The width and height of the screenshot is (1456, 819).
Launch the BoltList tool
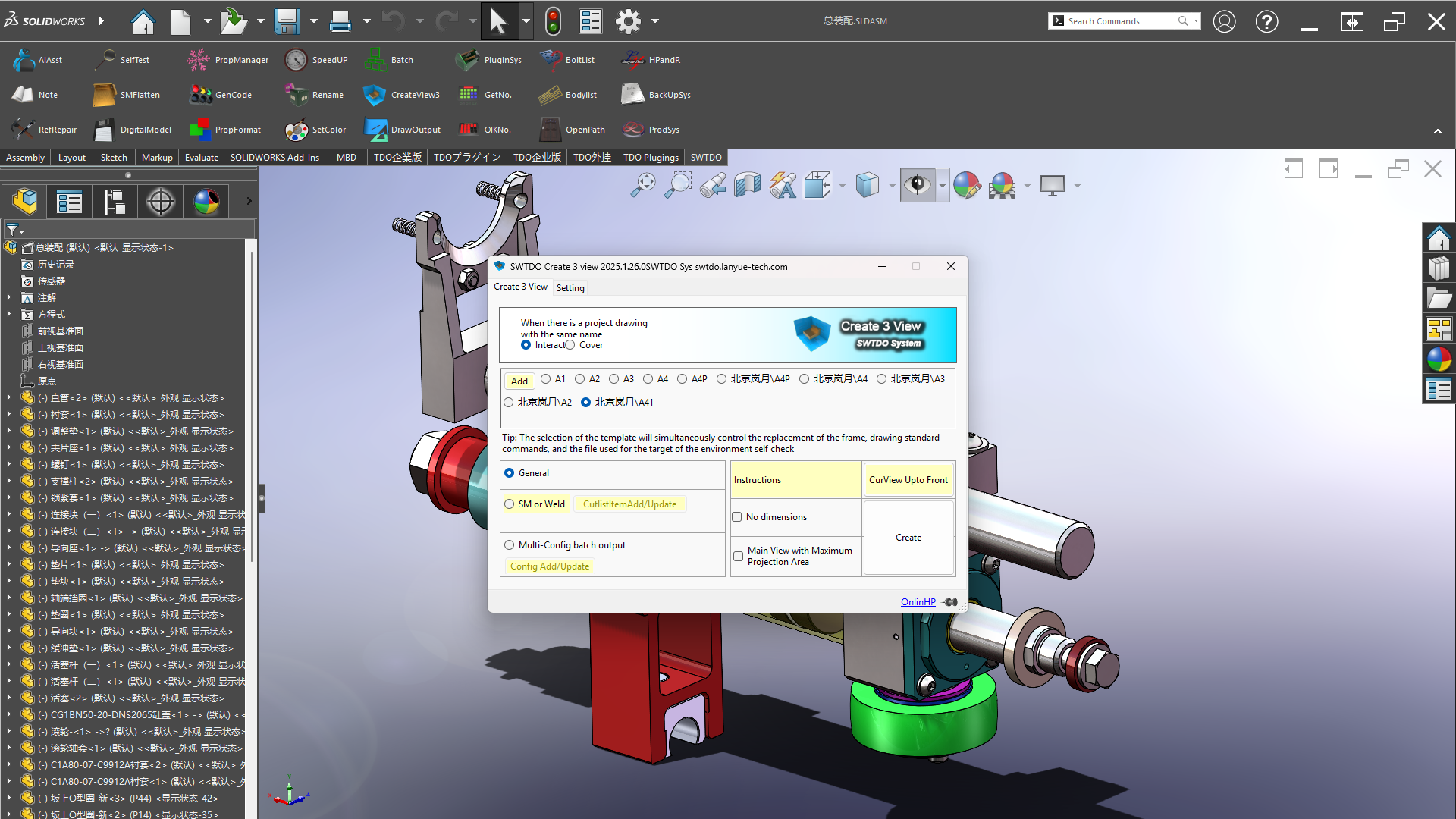(550, 60)
